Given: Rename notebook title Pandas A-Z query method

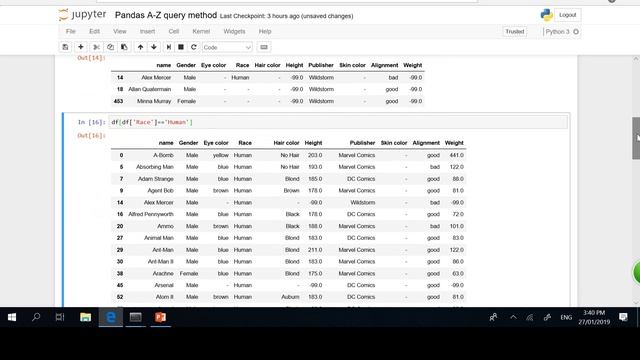Looking at the screenshot, I should (x=166, y=16).
